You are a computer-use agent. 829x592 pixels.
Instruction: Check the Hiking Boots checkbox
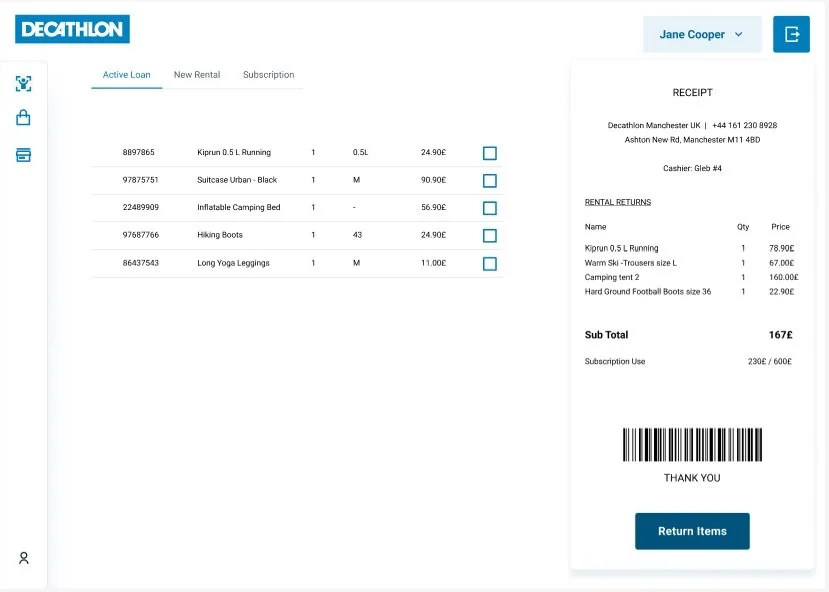[490, 236]
